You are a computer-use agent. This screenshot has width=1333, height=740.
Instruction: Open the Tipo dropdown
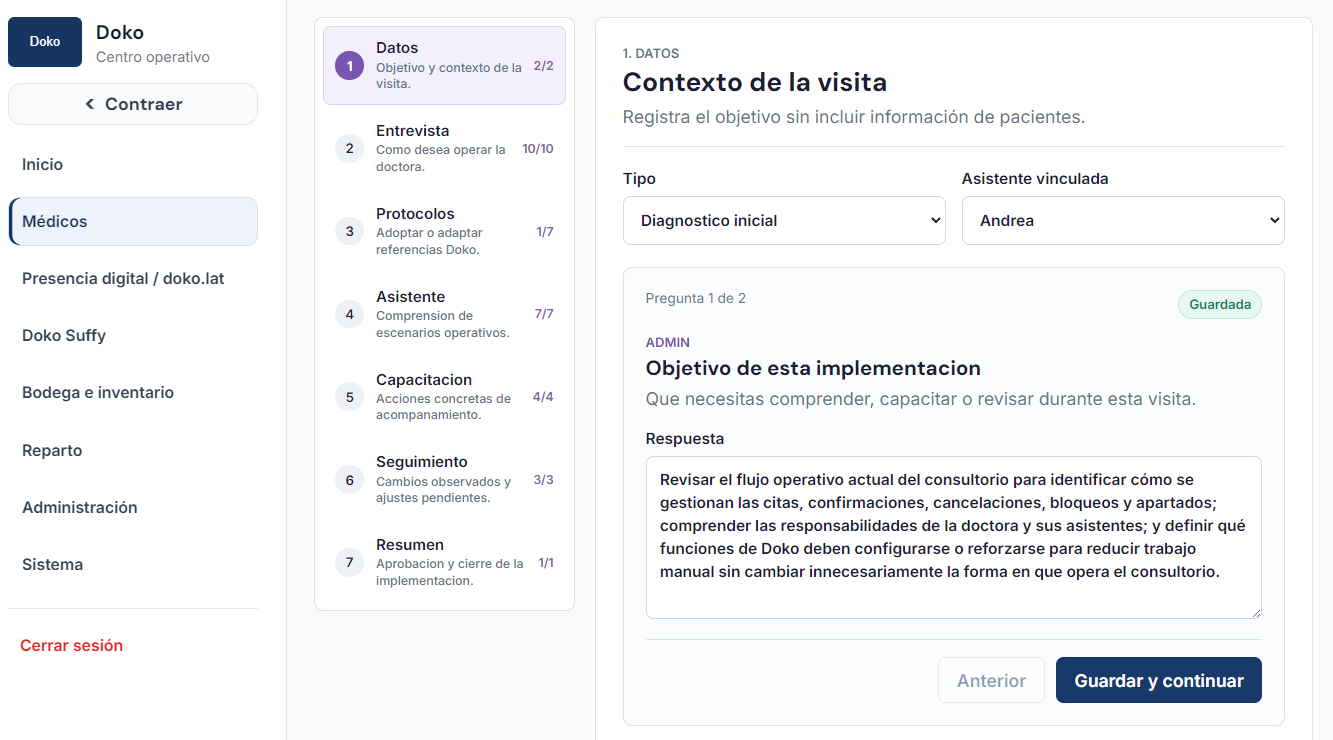pyautogui.click(x=784, y=220)
